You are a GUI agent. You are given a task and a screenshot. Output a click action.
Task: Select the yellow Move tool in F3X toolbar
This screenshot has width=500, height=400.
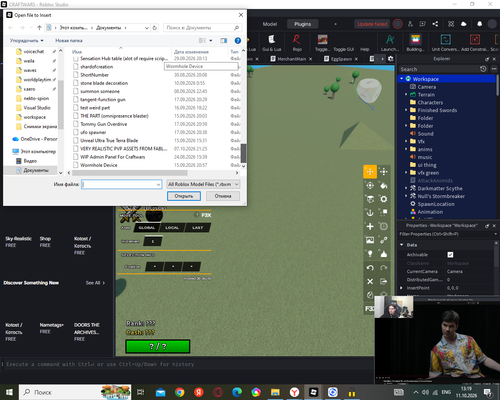click(370, 172)
